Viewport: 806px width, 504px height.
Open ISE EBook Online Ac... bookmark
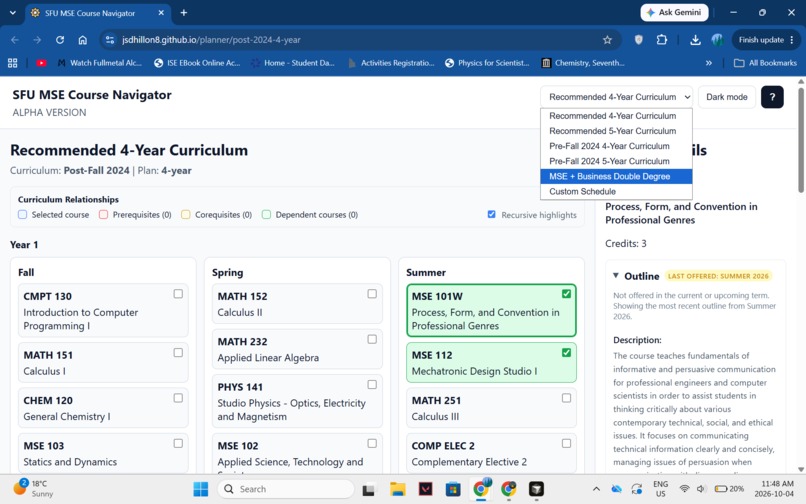click(x=197, y=63)
